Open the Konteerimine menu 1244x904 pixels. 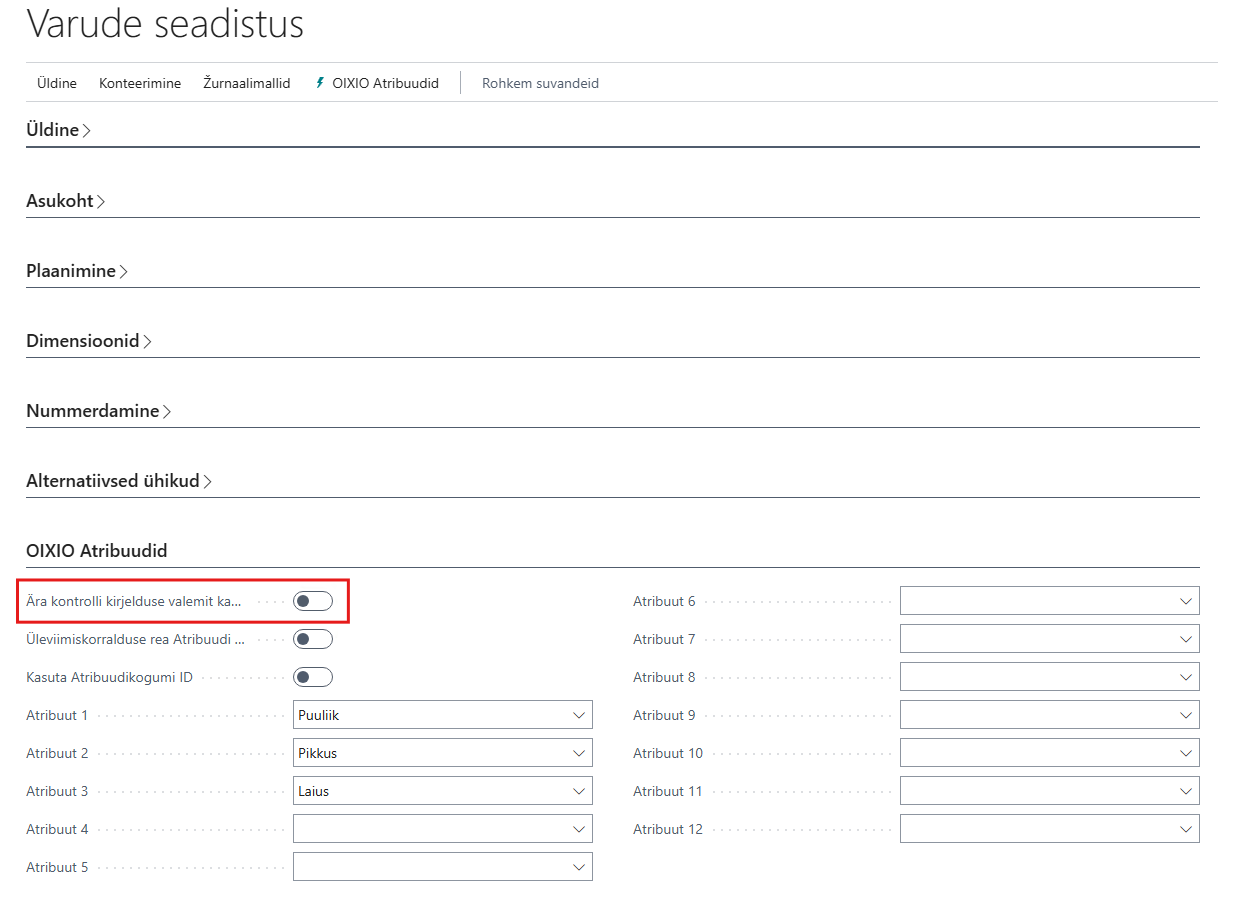[x=140, y=83]
